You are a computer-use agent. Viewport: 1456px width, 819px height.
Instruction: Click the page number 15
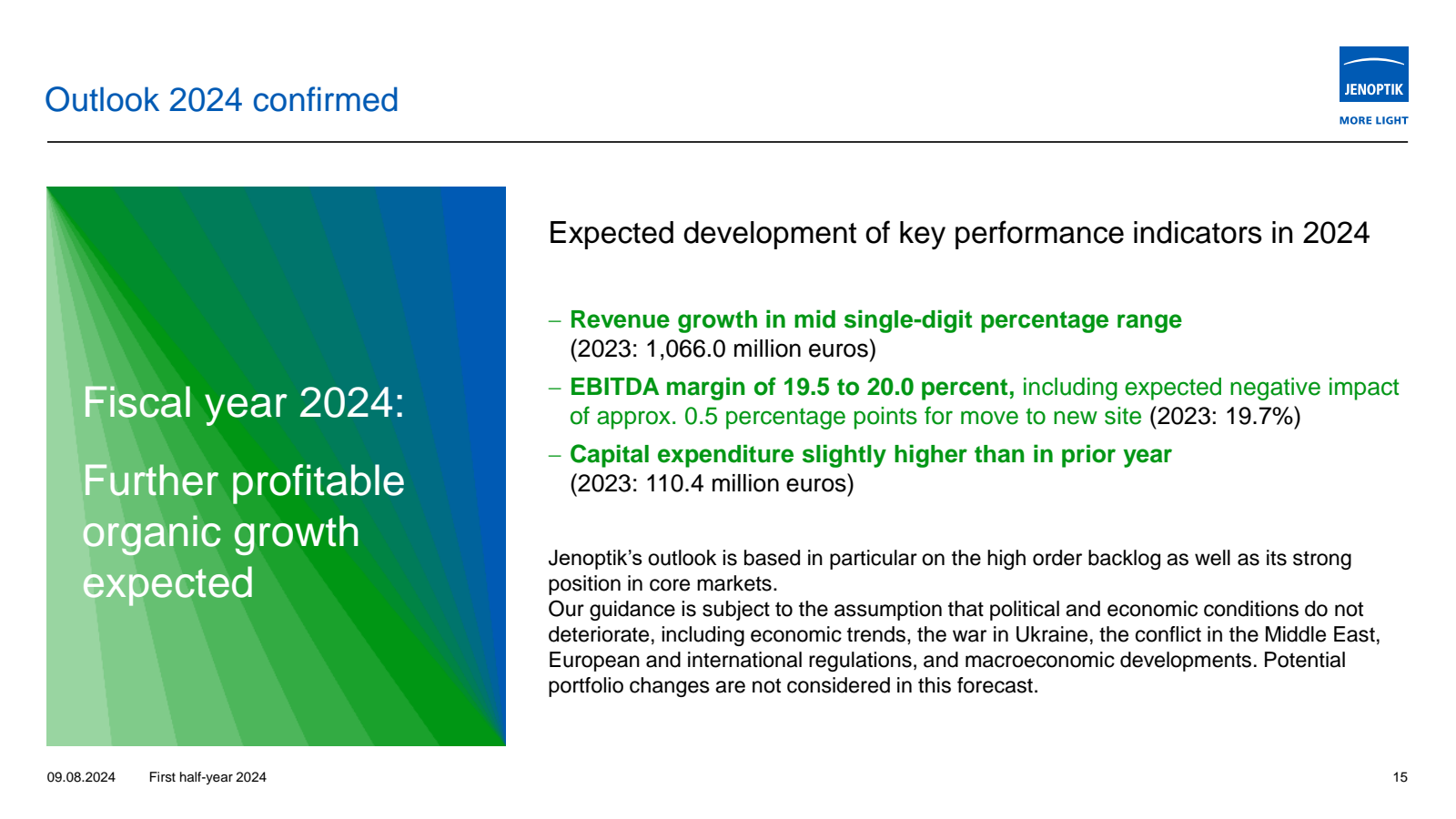1400,777
